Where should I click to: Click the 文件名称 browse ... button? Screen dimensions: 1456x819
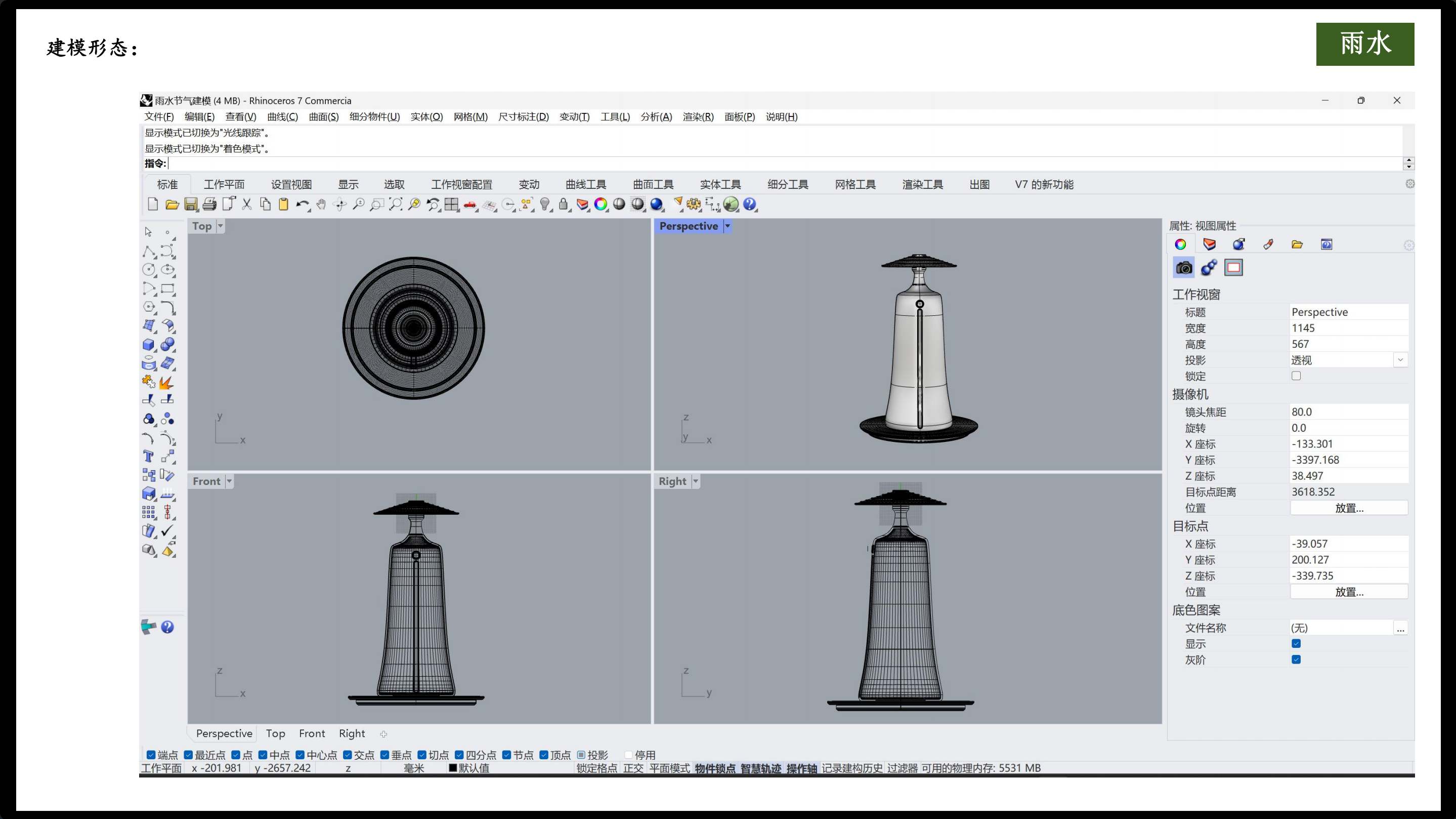(x=1400, y=628)
